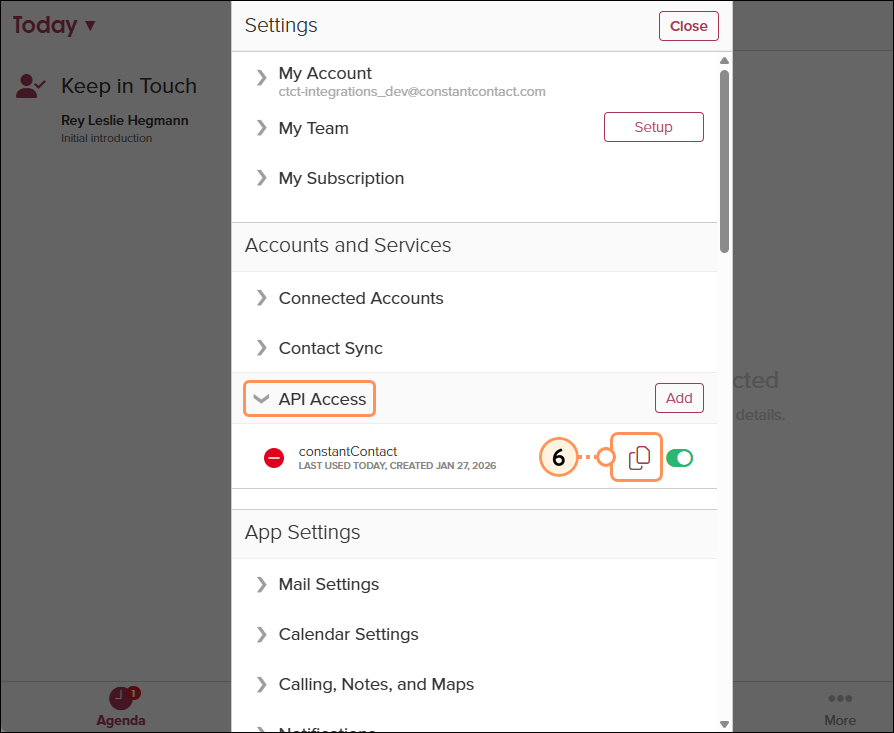894x733 pixels.
Task: Click the Keep in Touch contact icon
Action: coord(30,86)
